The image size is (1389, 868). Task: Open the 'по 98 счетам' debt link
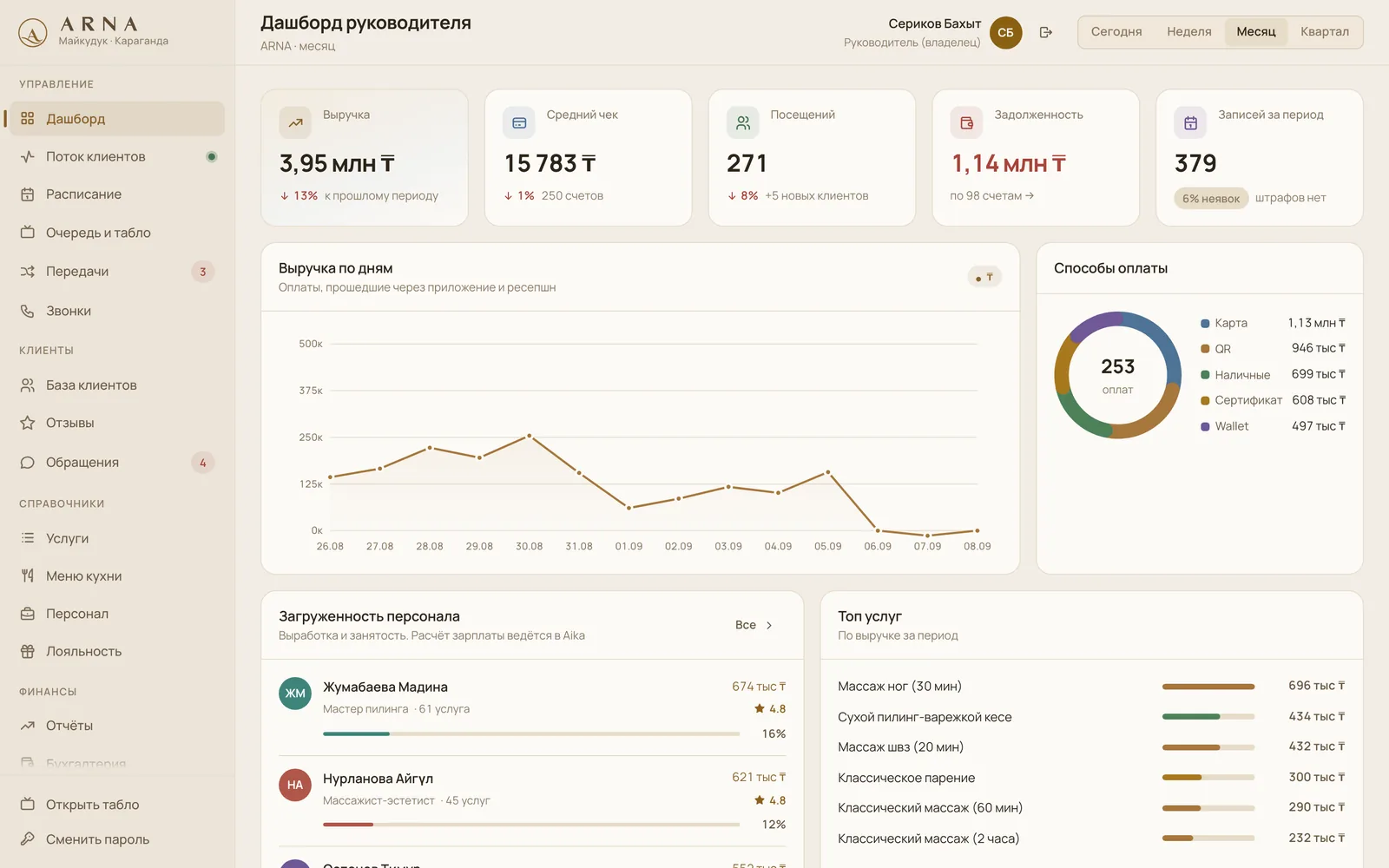pos(991,196)
